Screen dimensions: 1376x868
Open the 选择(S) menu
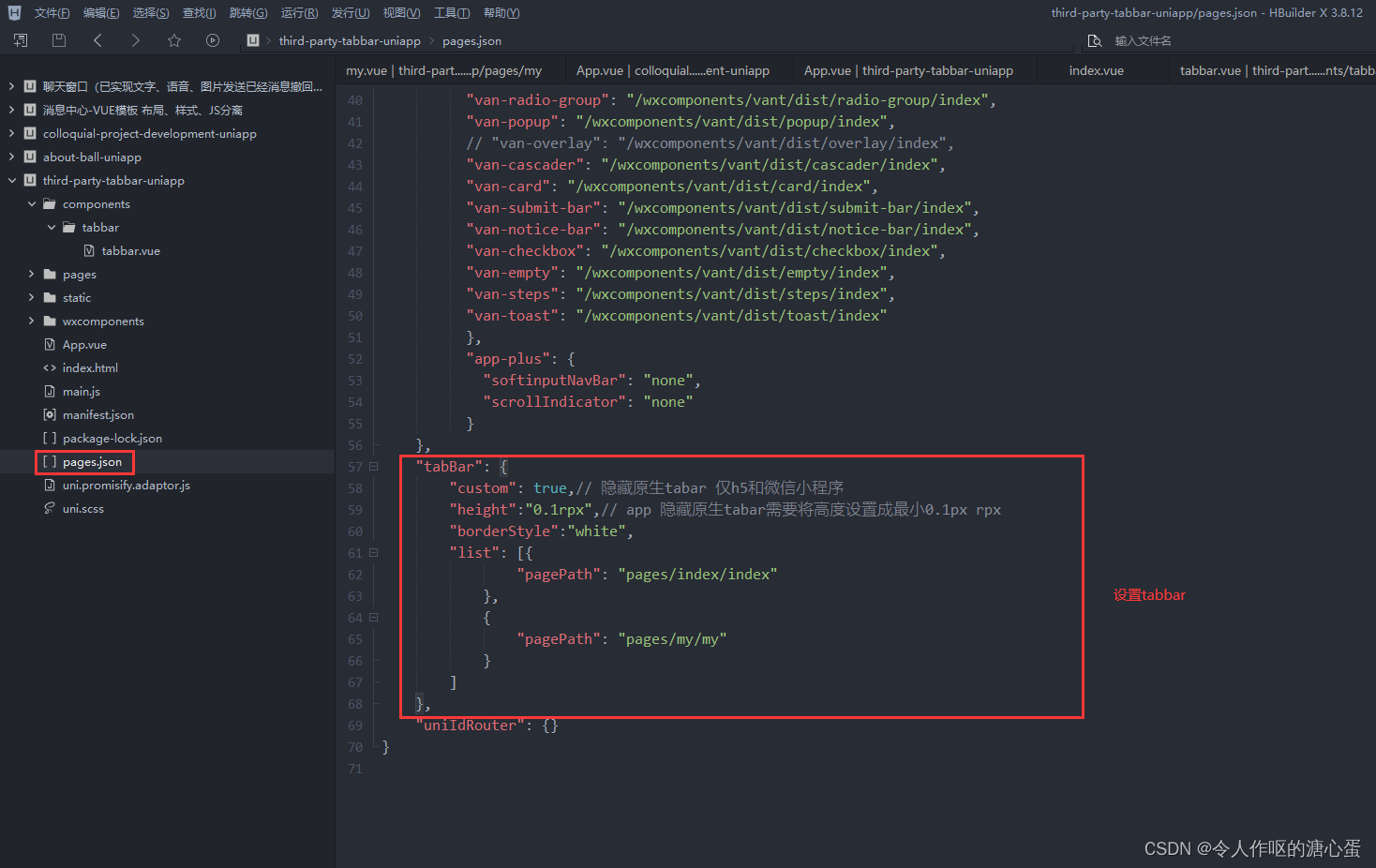[151, 13]
